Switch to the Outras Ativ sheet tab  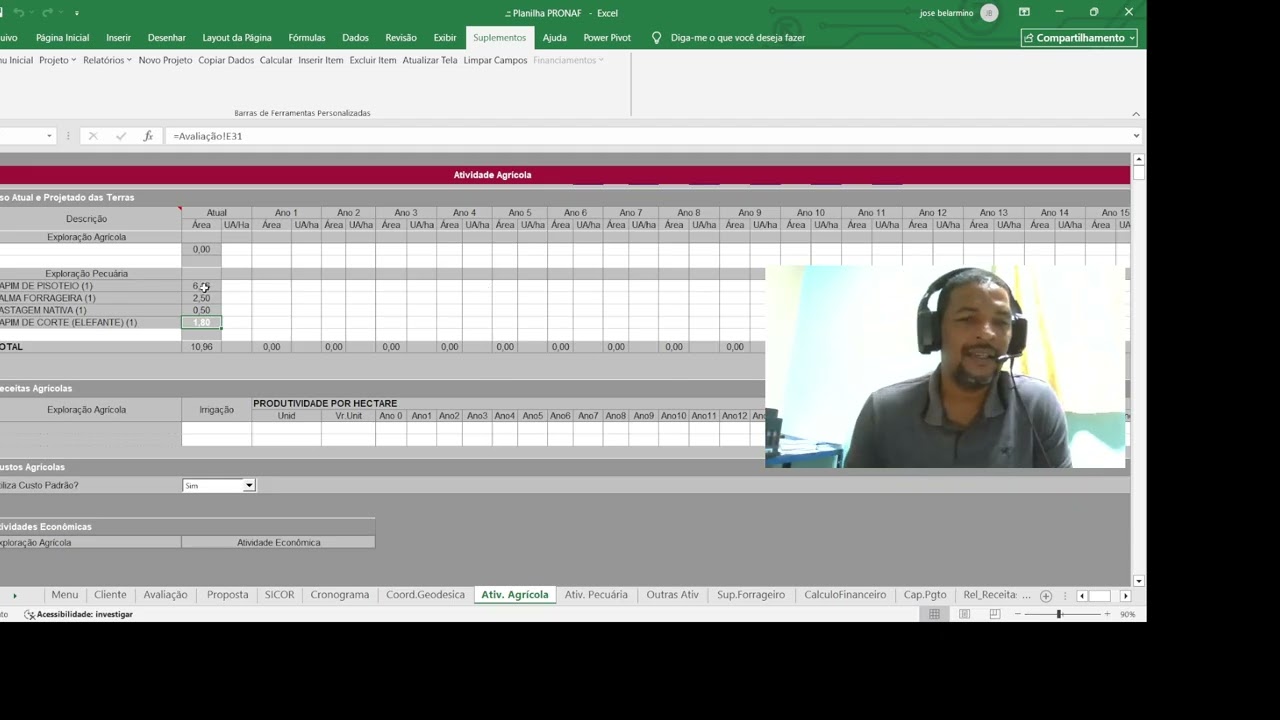click(x=672, y=595)
